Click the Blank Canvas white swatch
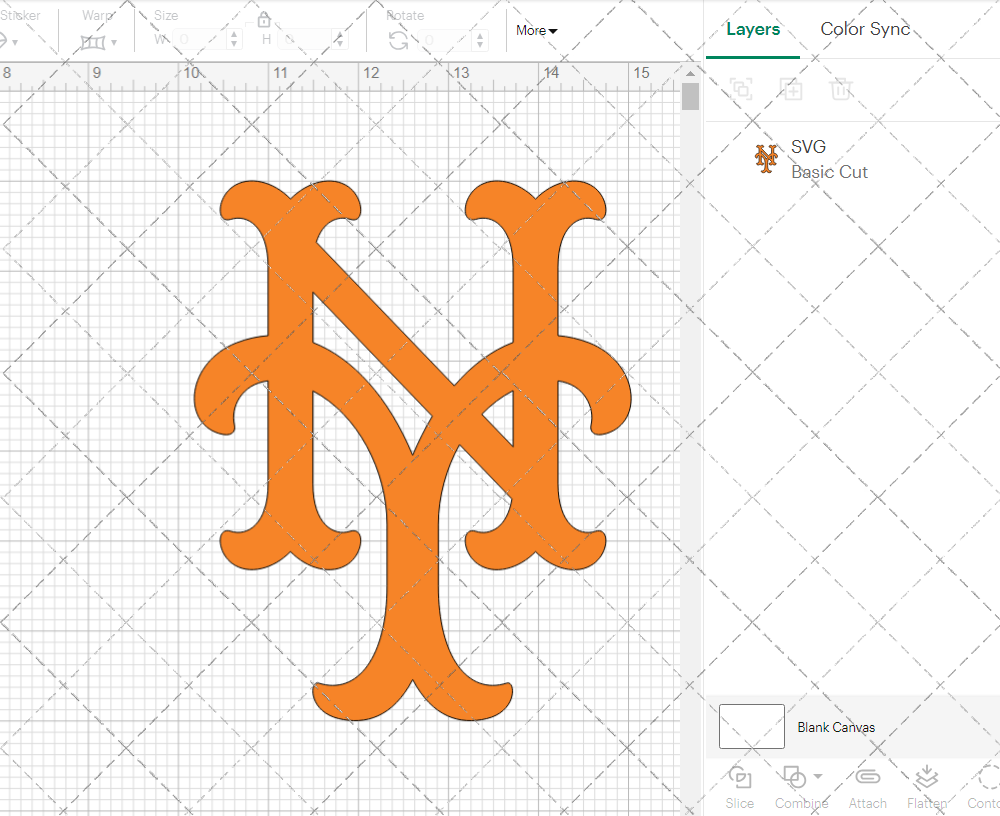The height and width of the screenshot is (816, 1000). tap(751, 726)
